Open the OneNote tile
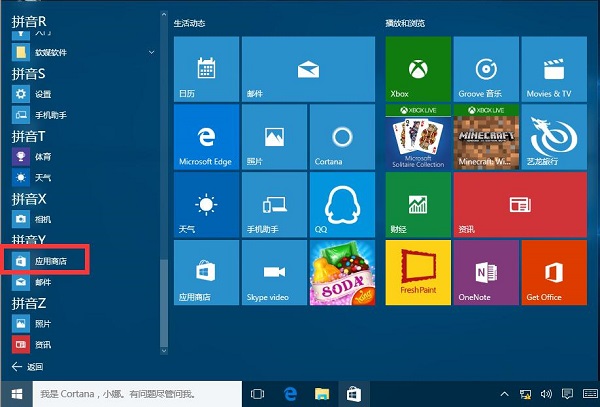The width and height of the screenshot is (600, 407). click(x=485, y=273)
